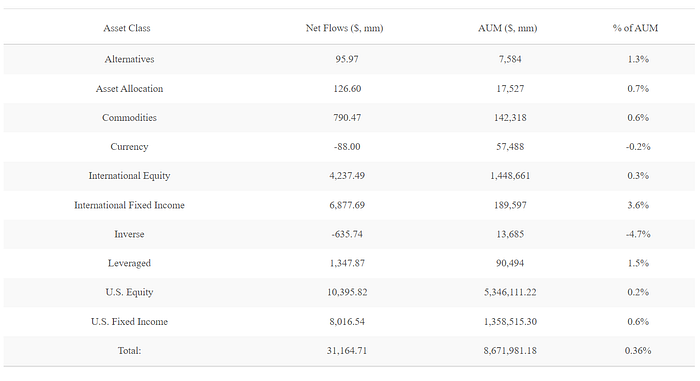Select the Asset Allocation row label

pyautogui.click(x=129, y=88)
